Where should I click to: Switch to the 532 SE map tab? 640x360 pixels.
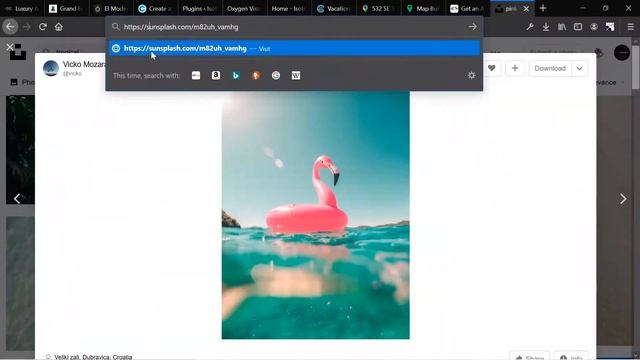click(378, 9)
